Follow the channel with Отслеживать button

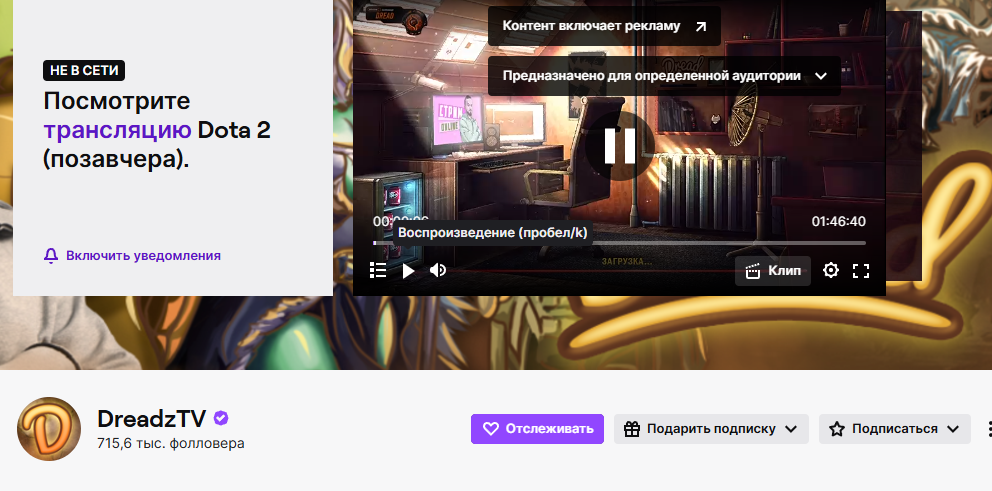pyautogui.click(x=537, y=429)
